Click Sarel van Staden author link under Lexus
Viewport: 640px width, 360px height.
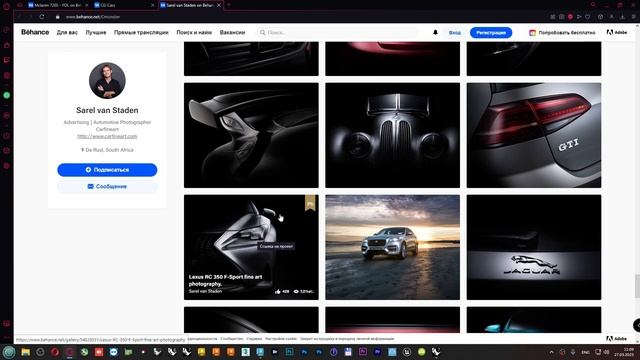[205, 291]
